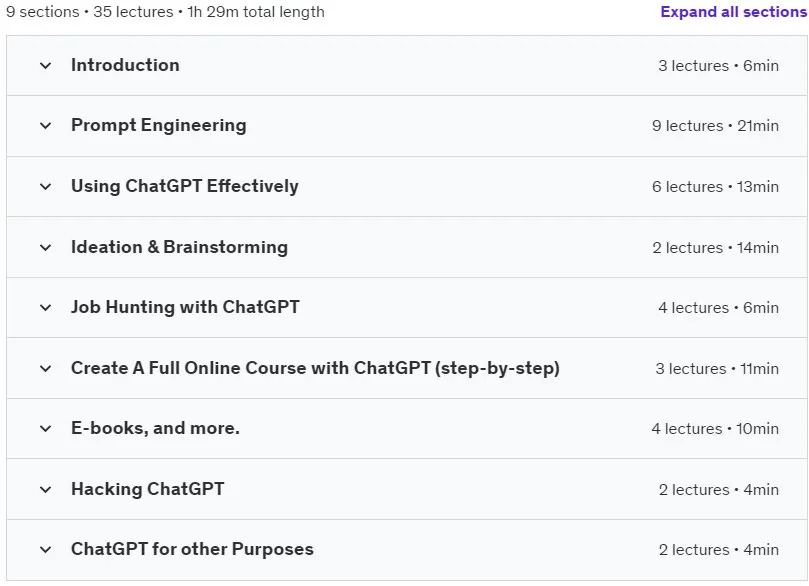Screen dimensions: 809x586
Task: Expand Ideation & Brainstorming chevron
Action: (x=45, y=247)
